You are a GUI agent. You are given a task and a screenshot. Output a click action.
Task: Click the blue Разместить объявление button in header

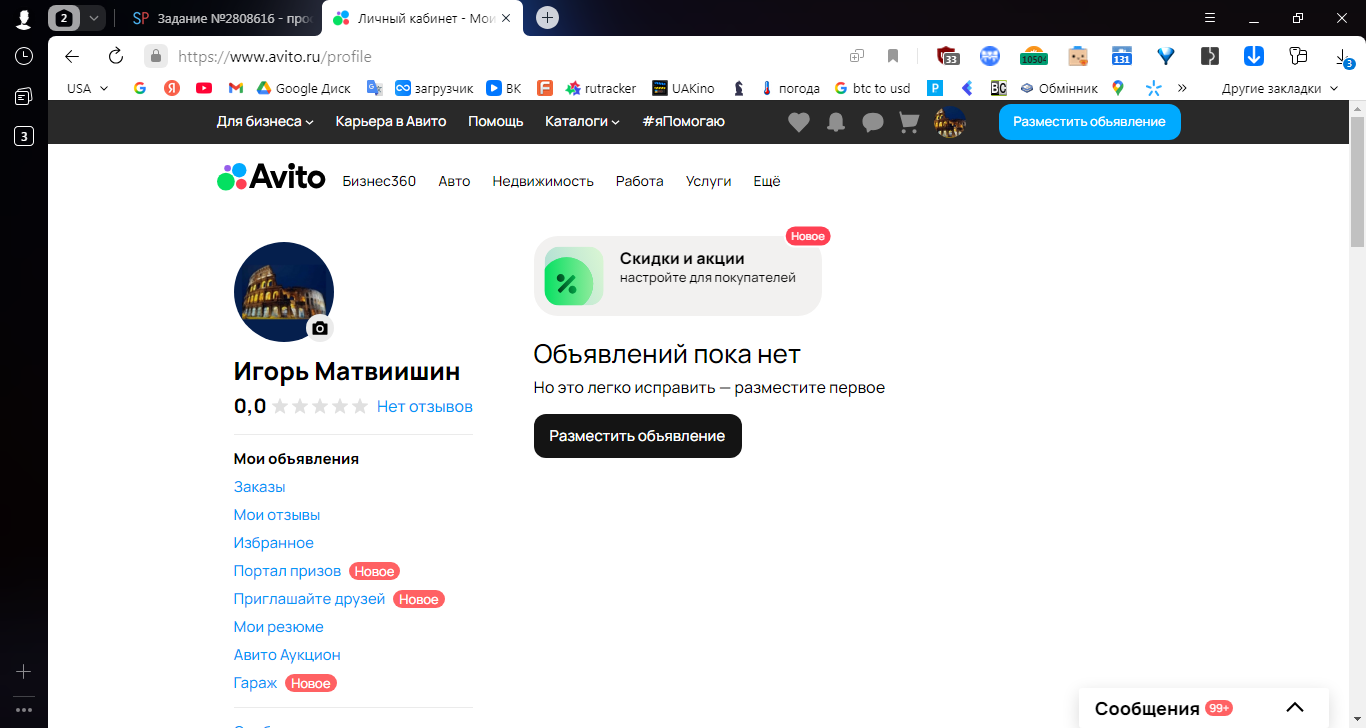coord(1089,121)
